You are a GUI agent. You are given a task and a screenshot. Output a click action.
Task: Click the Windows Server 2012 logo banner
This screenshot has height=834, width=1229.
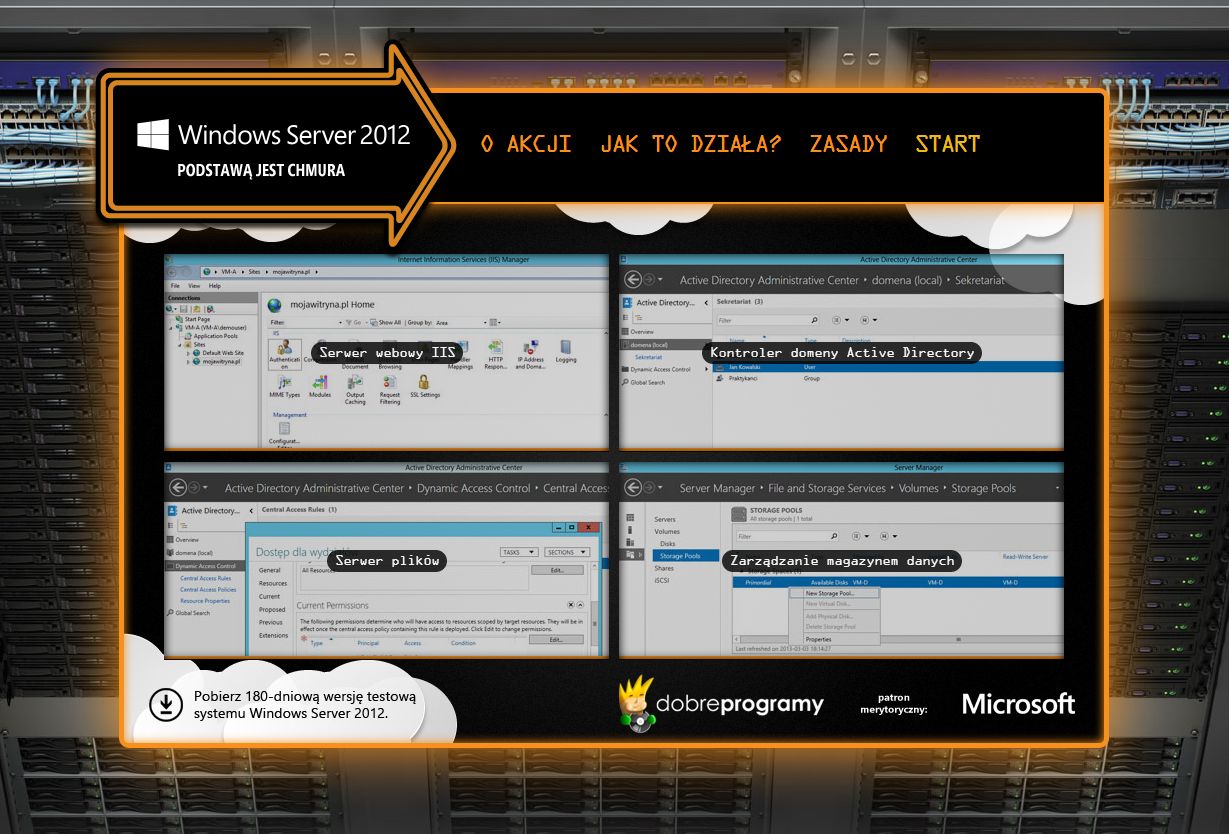(274, 147)
